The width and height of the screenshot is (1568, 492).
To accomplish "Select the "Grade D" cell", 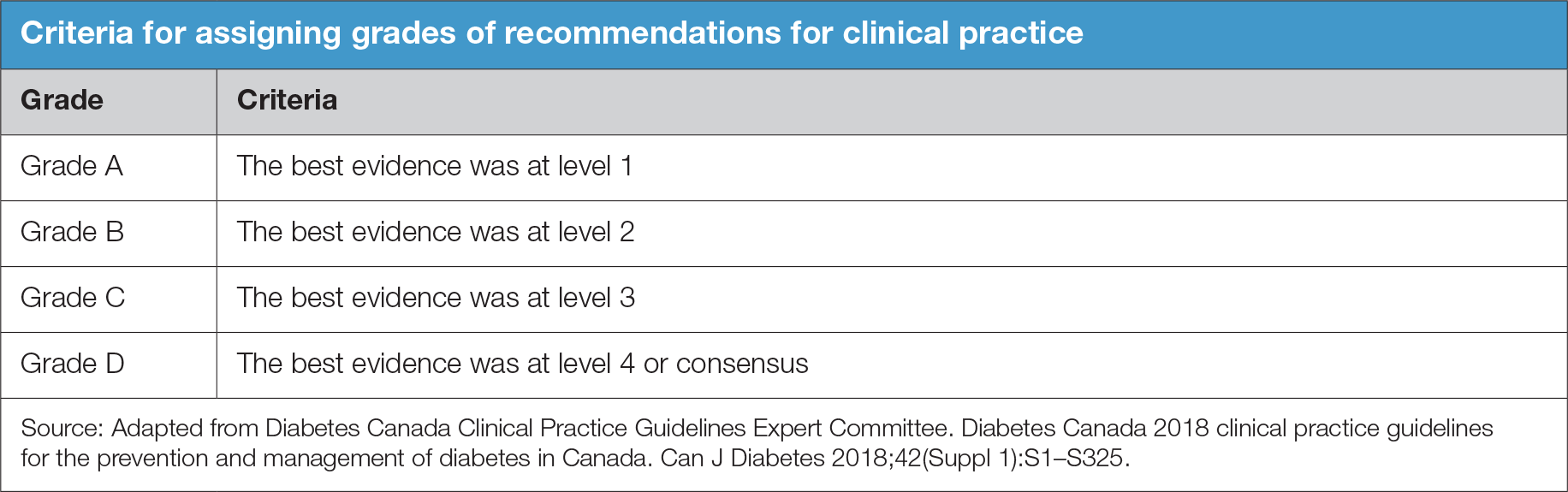I will (x=73, y=364).
